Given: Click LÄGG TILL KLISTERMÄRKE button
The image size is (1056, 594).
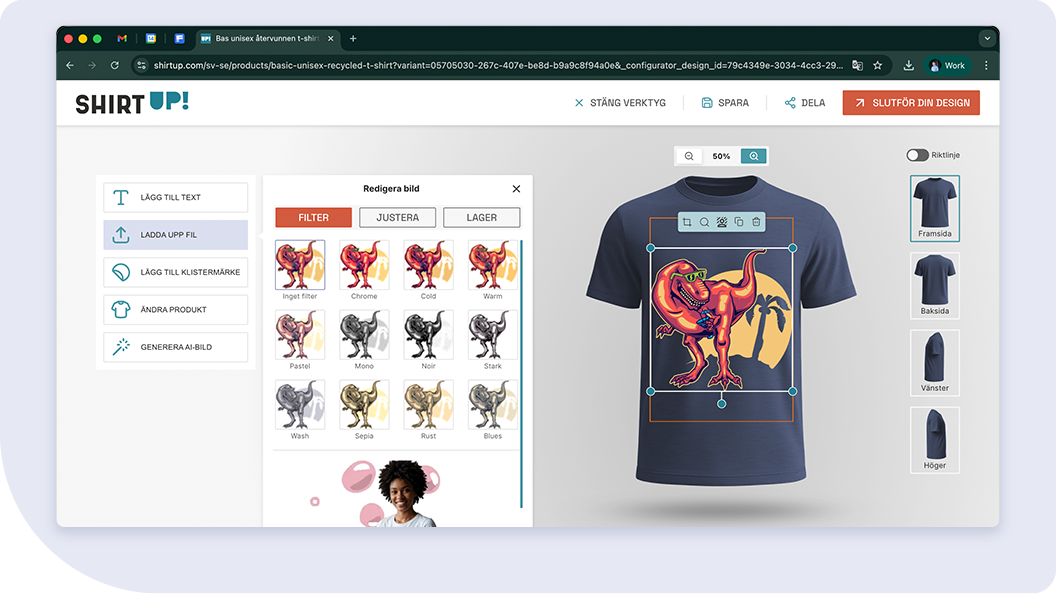Looking at the screenshot, I should [176, 272].
